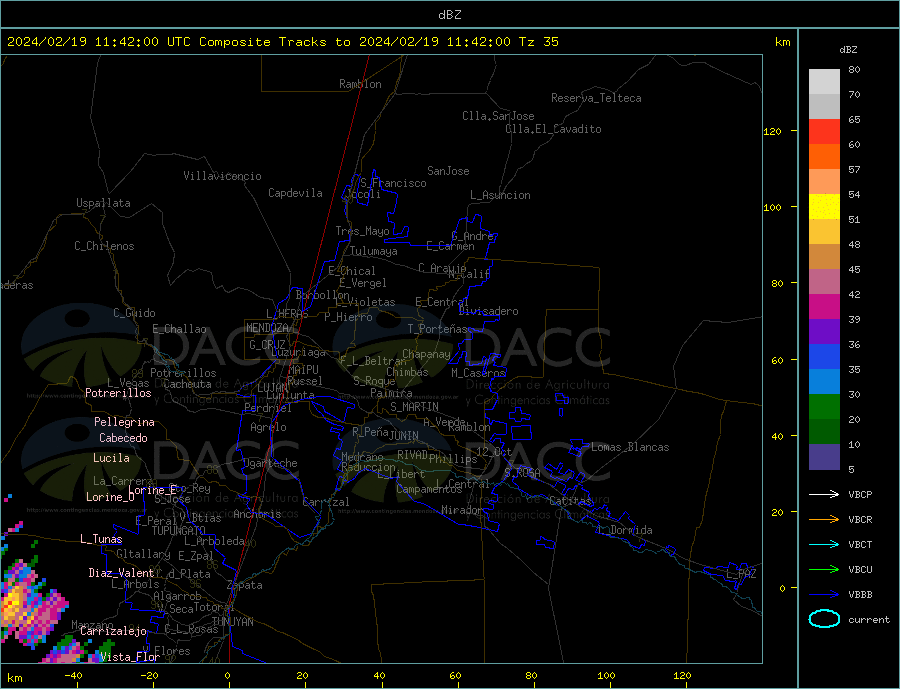Click the cyan 'current' ellipse legend icon
900x689 pixels.
[x=824, y=618]
